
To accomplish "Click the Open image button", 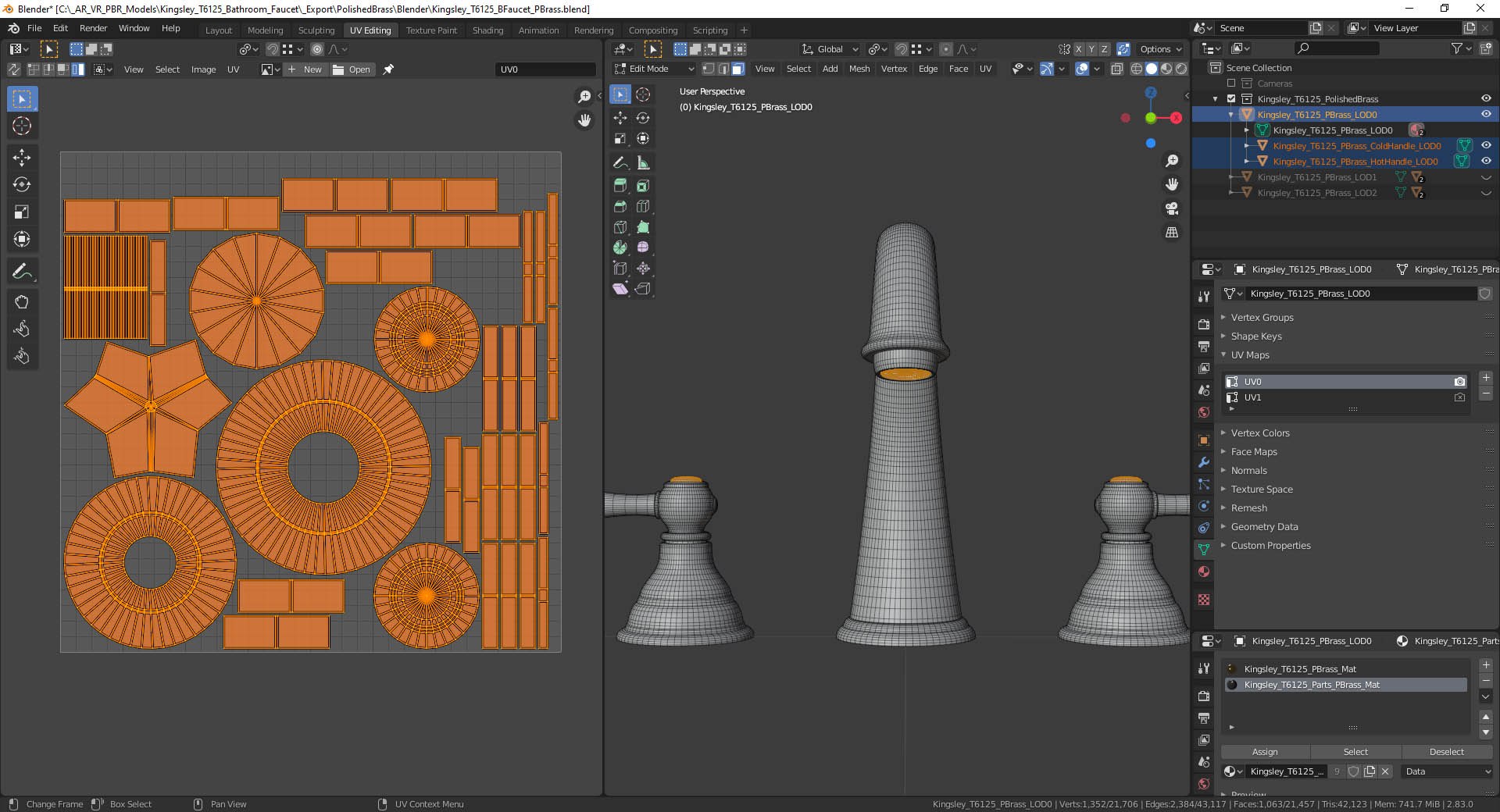I will click(x=352, y=69).
